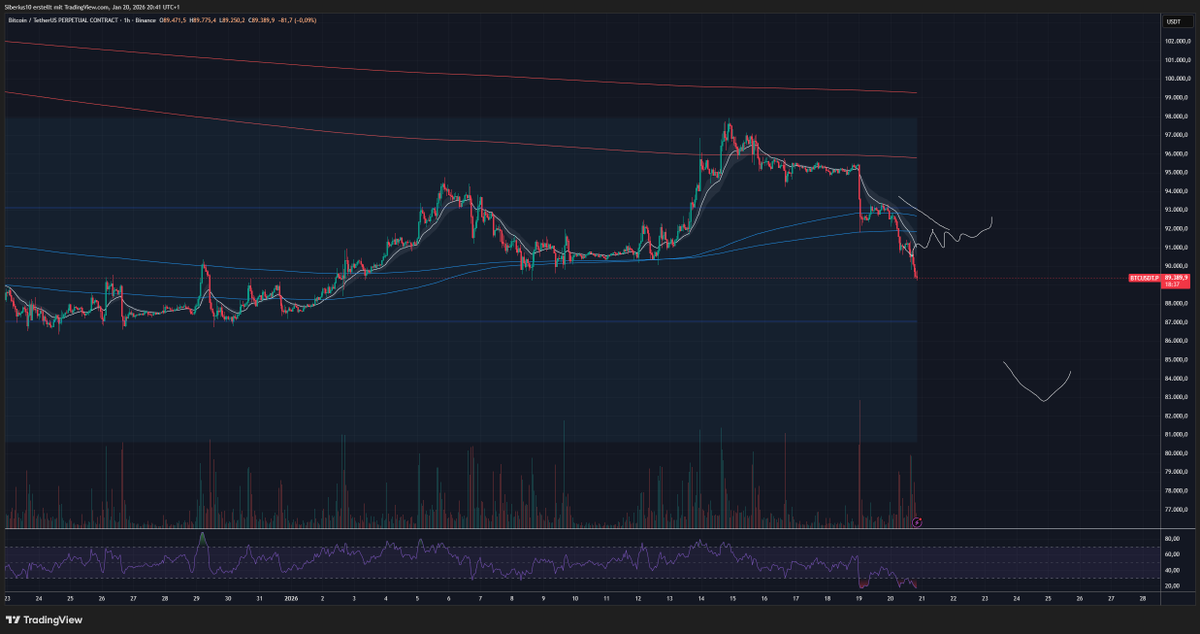Click the date 19 on the time axis
Screen dimensions: 1200x634
point(858,598)
